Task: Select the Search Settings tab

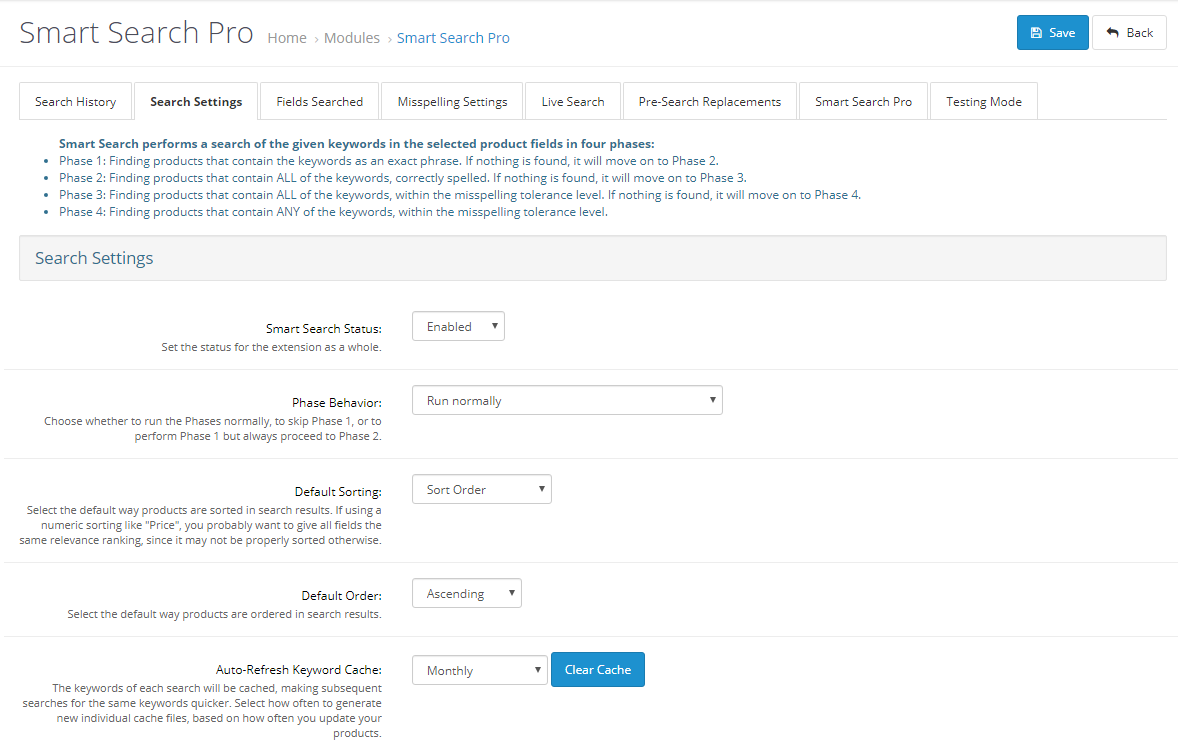Action: [x=196, y=101]
